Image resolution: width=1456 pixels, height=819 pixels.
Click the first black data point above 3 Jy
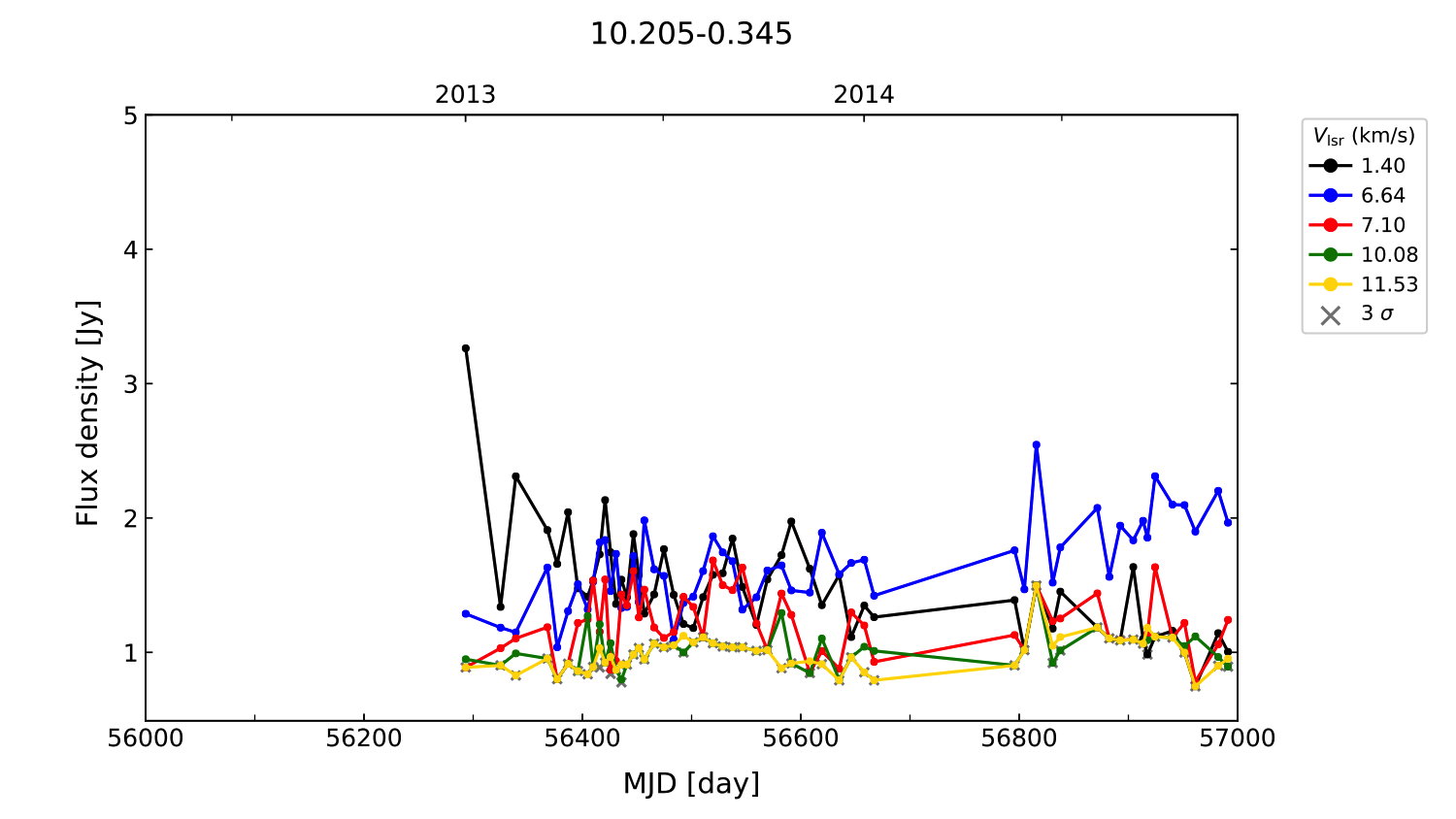[466, 348]
